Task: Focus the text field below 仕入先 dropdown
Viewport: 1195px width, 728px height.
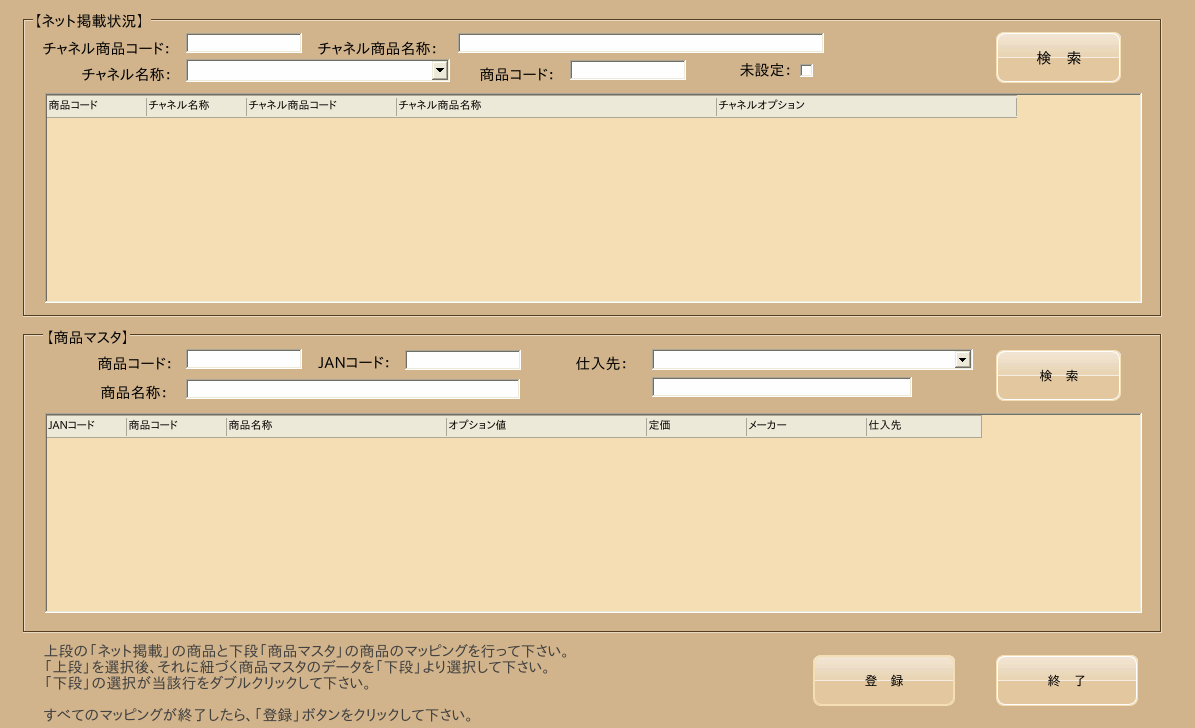Action: click(782, 387)
